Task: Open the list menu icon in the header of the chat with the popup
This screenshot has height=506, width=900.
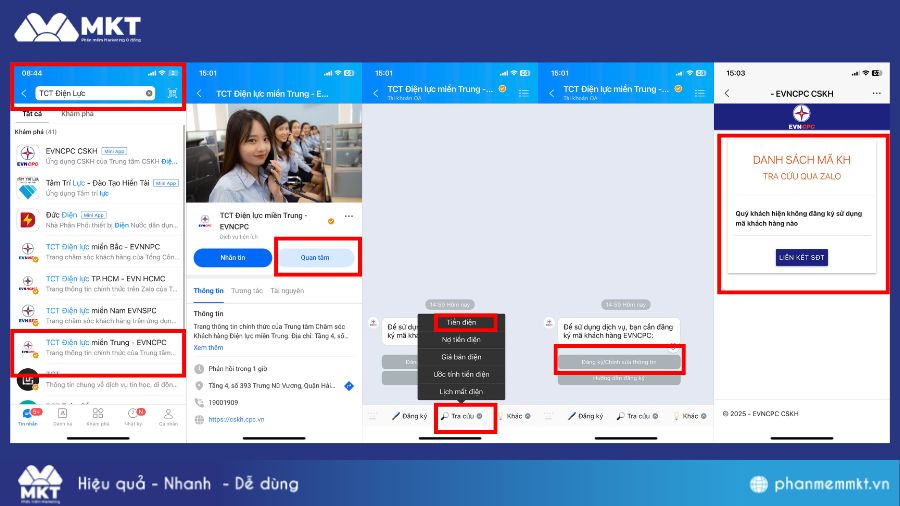Action: pyautogui.click(x=523, y=93)
